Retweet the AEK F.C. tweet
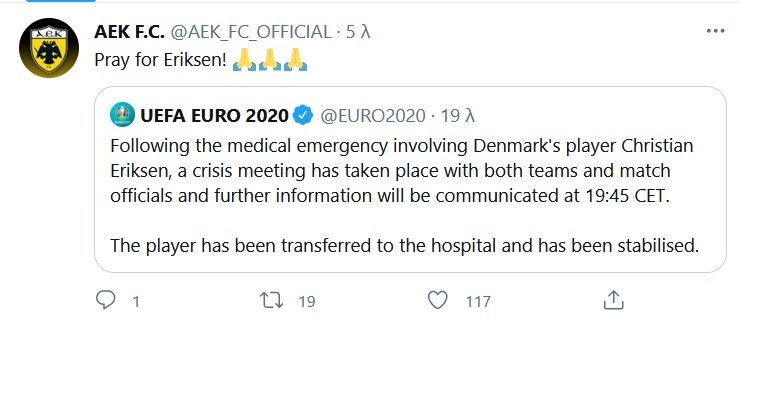766x394 pixels. pyautogui.click(x=271, y=300)
